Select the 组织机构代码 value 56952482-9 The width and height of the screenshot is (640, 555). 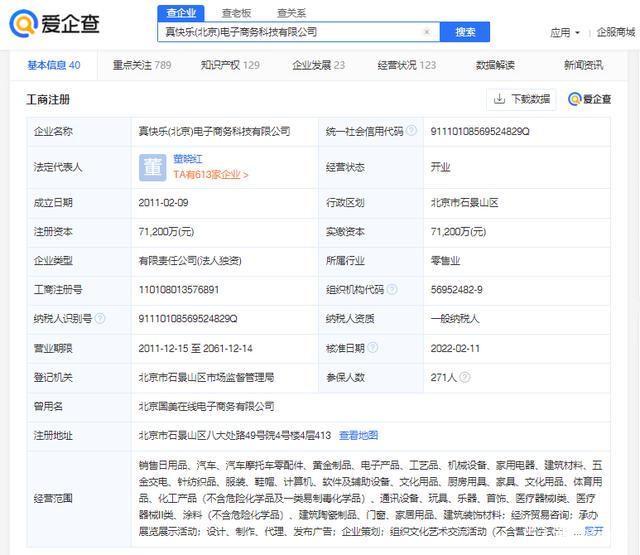click(x=456, y=290)
